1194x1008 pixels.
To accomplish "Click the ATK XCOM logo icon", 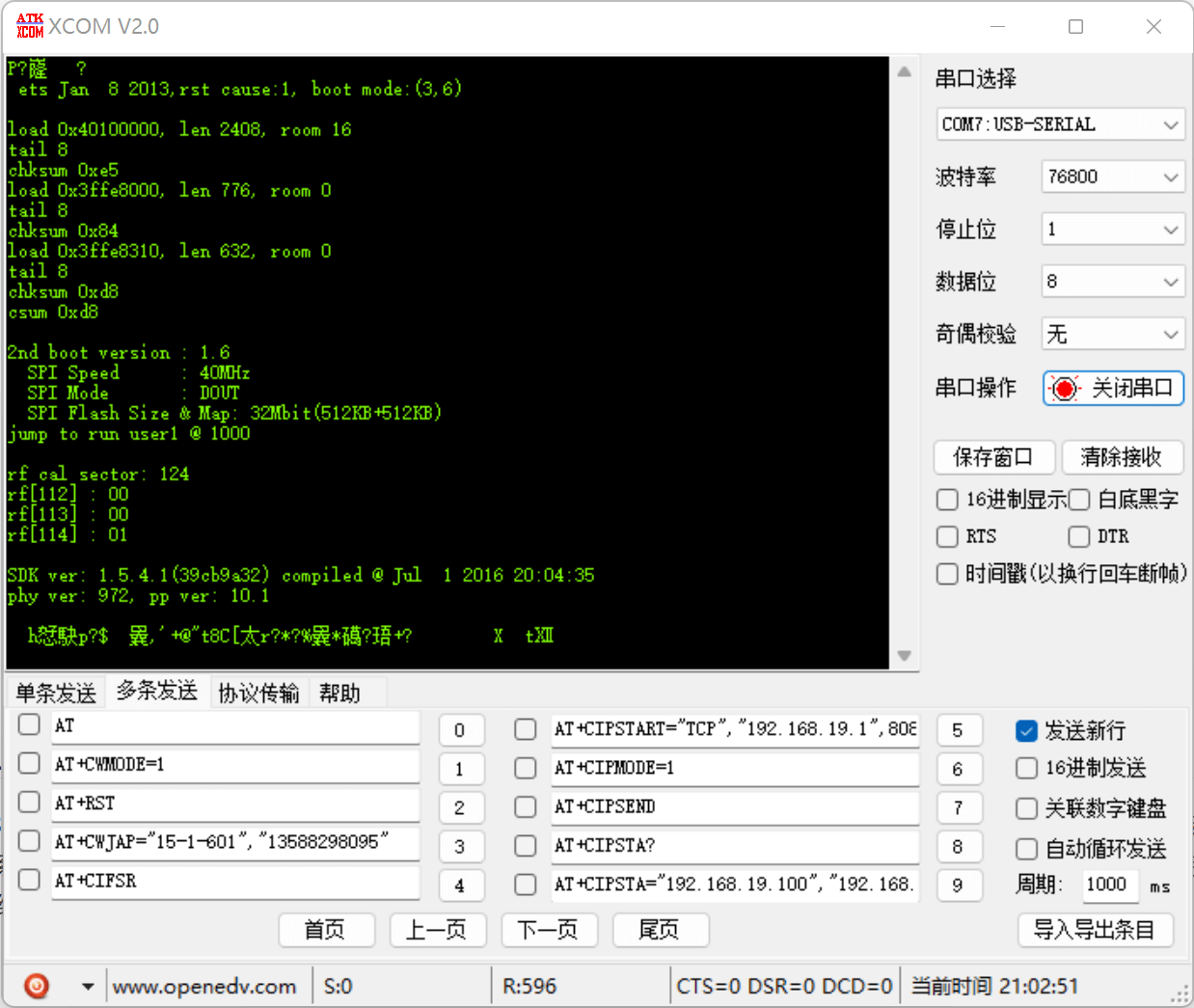I will tap(28, 26).
